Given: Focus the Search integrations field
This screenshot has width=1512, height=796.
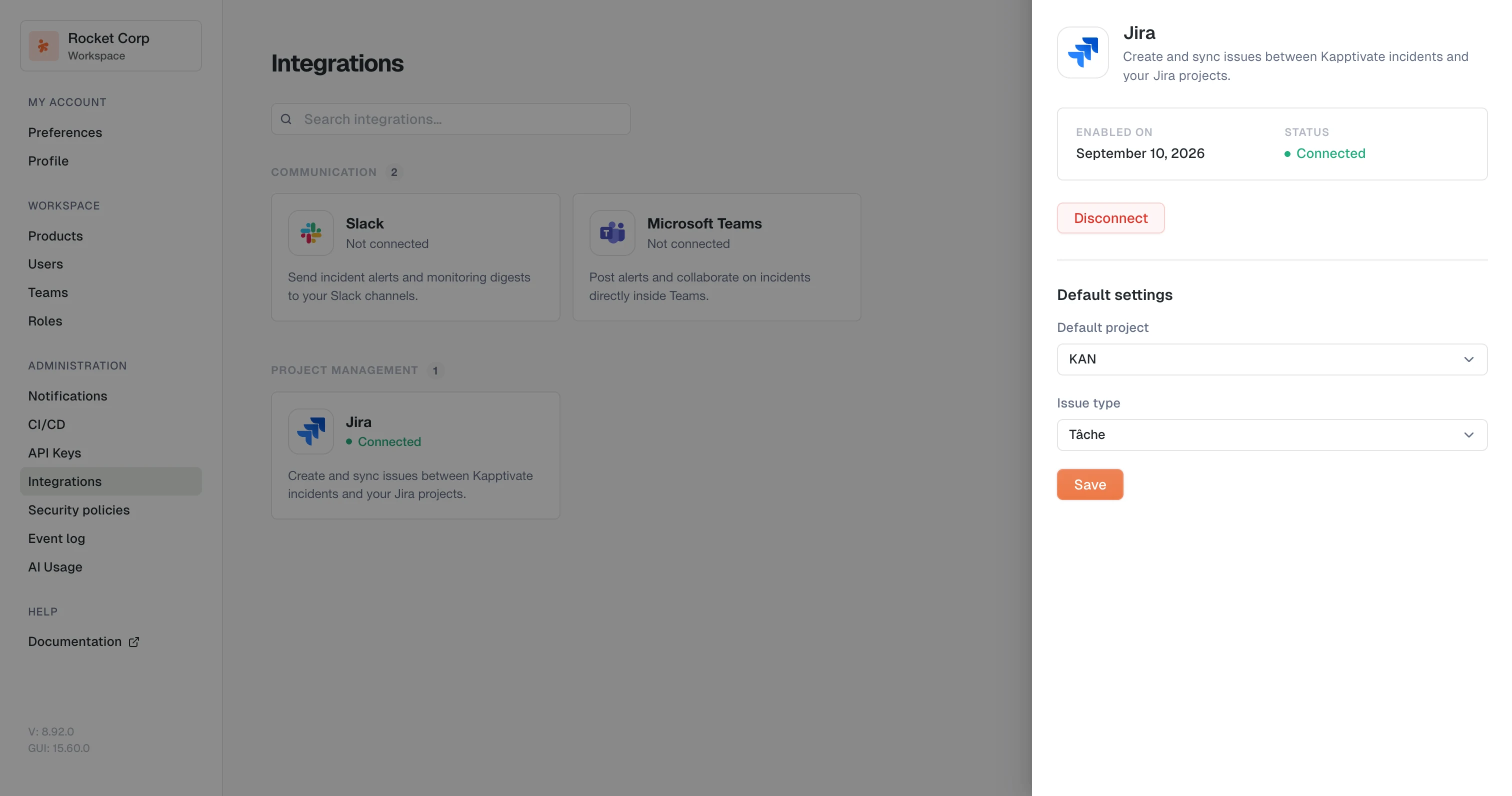Looking at the screenshot, I should click(451, 119).
